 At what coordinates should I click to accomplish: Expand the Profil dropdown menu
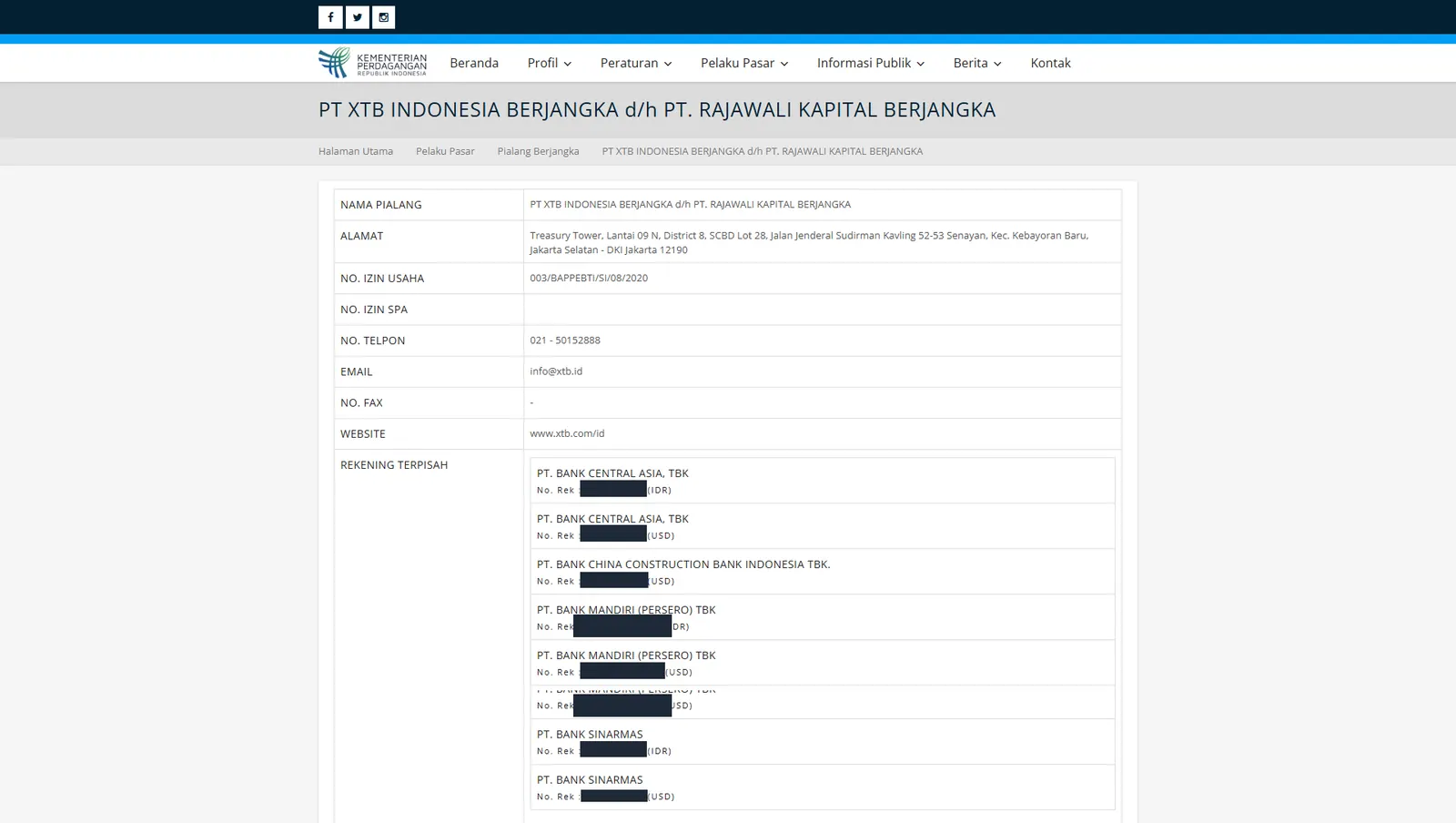(x=550, y=63)
